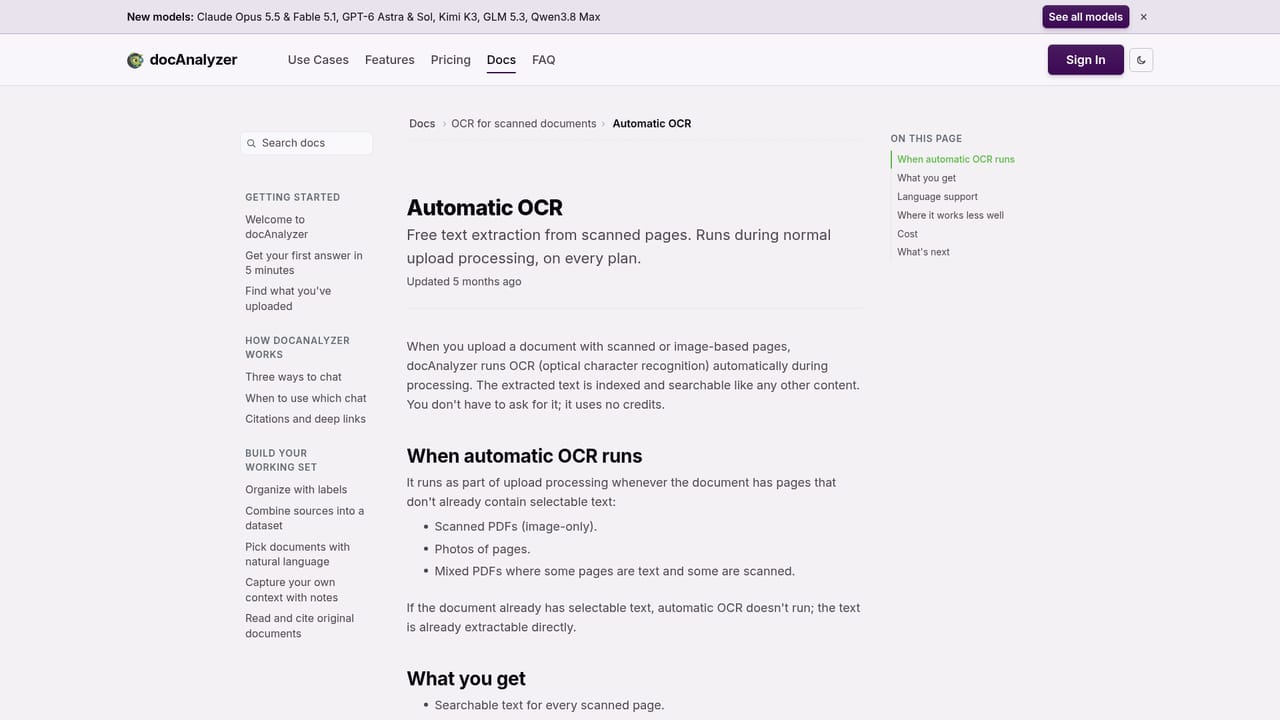The height and width of the screenshot is (720, 1280).
Task: Open the Use Cases menu item
Action: click(318, 60)
